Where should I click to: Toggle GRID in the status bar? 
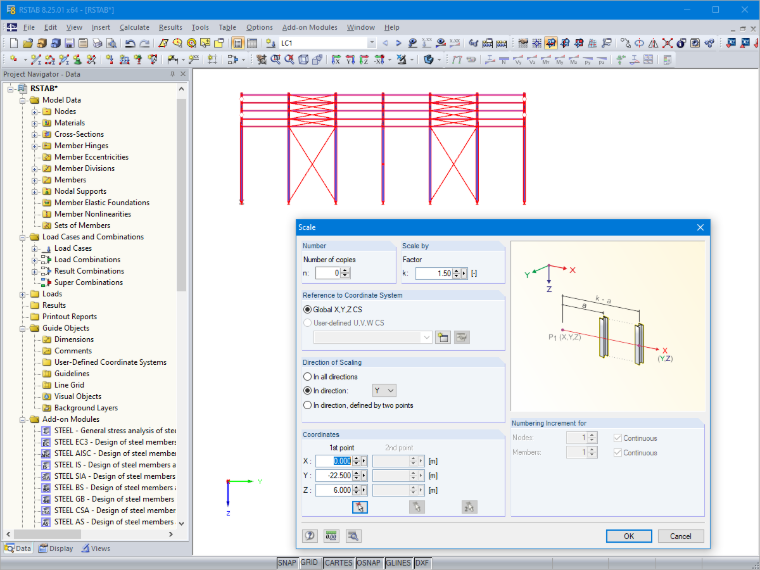[309, 562]
